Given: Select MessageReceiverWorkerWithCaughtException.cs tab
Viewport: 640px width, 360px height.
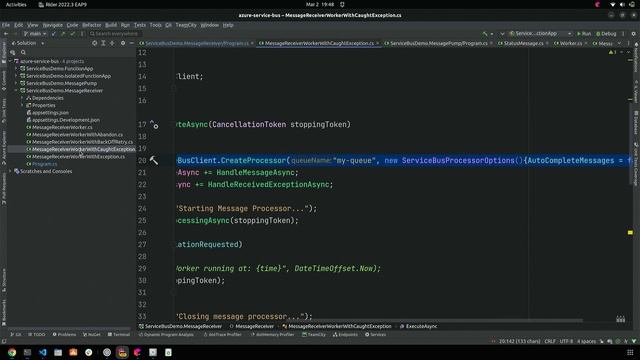Looking at the screenshot, I should (x=319, y=43).
